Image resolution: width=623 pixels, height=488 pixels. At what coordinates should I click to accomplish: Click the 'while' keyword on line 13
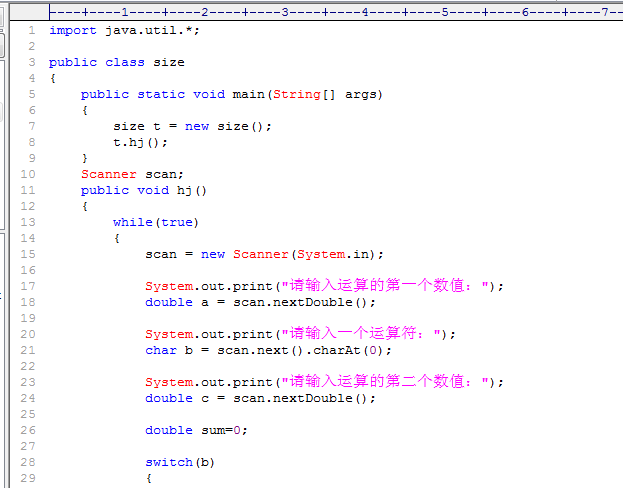[x=133, y=222]
